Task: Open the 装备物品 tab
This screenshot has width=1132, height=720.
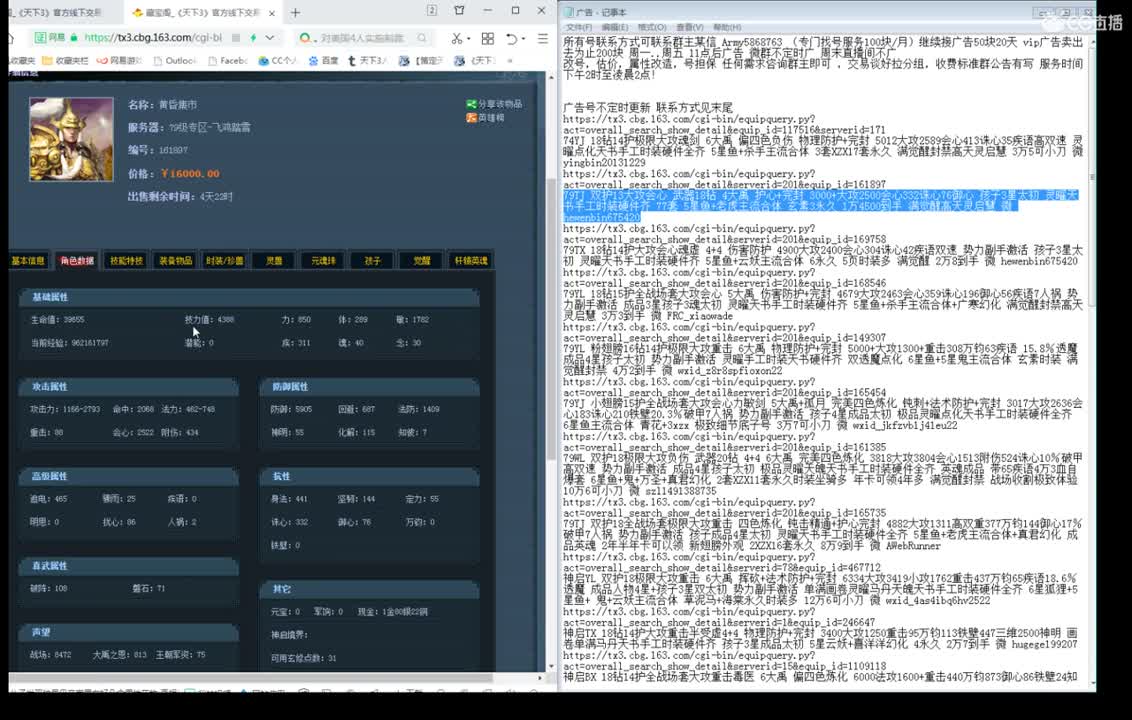Action: click(175, 261)
